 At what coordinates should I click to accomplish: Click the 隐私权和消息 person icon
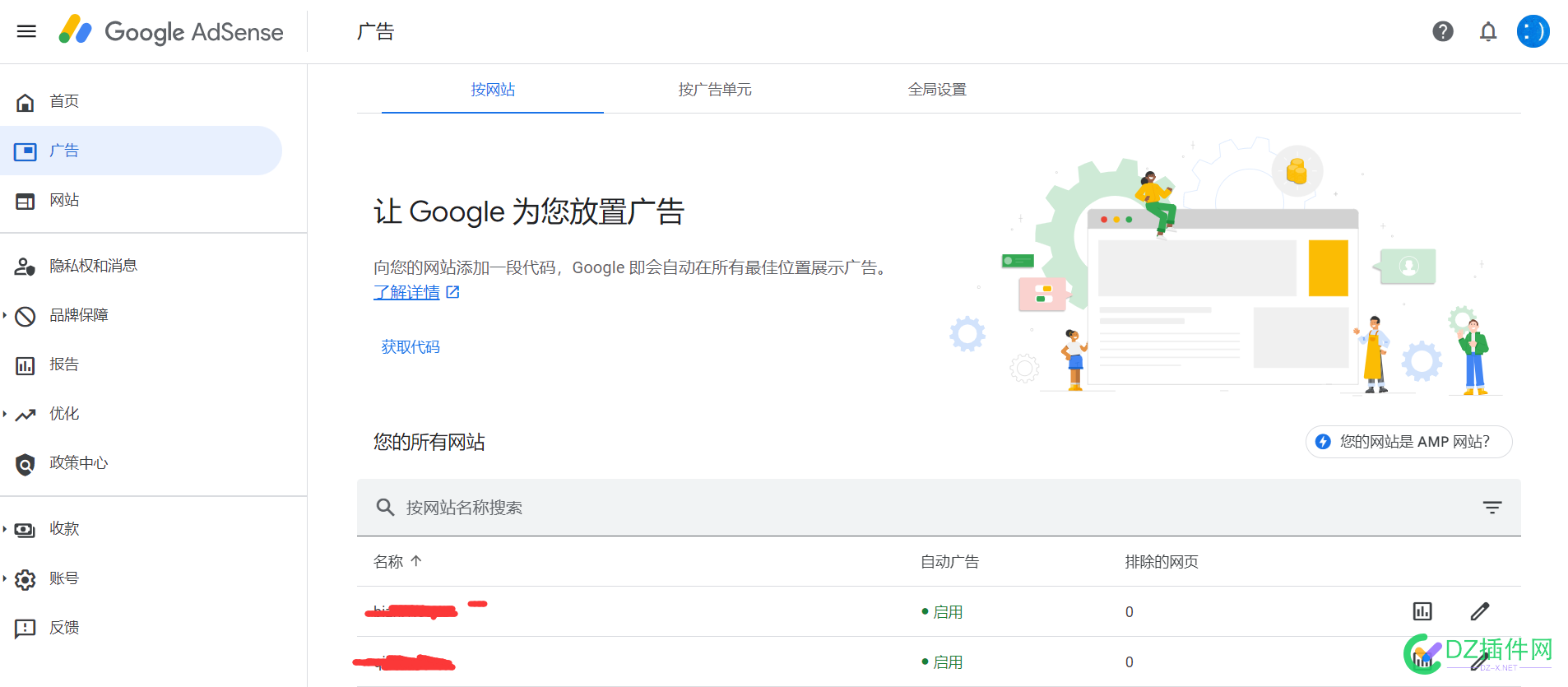26,267
